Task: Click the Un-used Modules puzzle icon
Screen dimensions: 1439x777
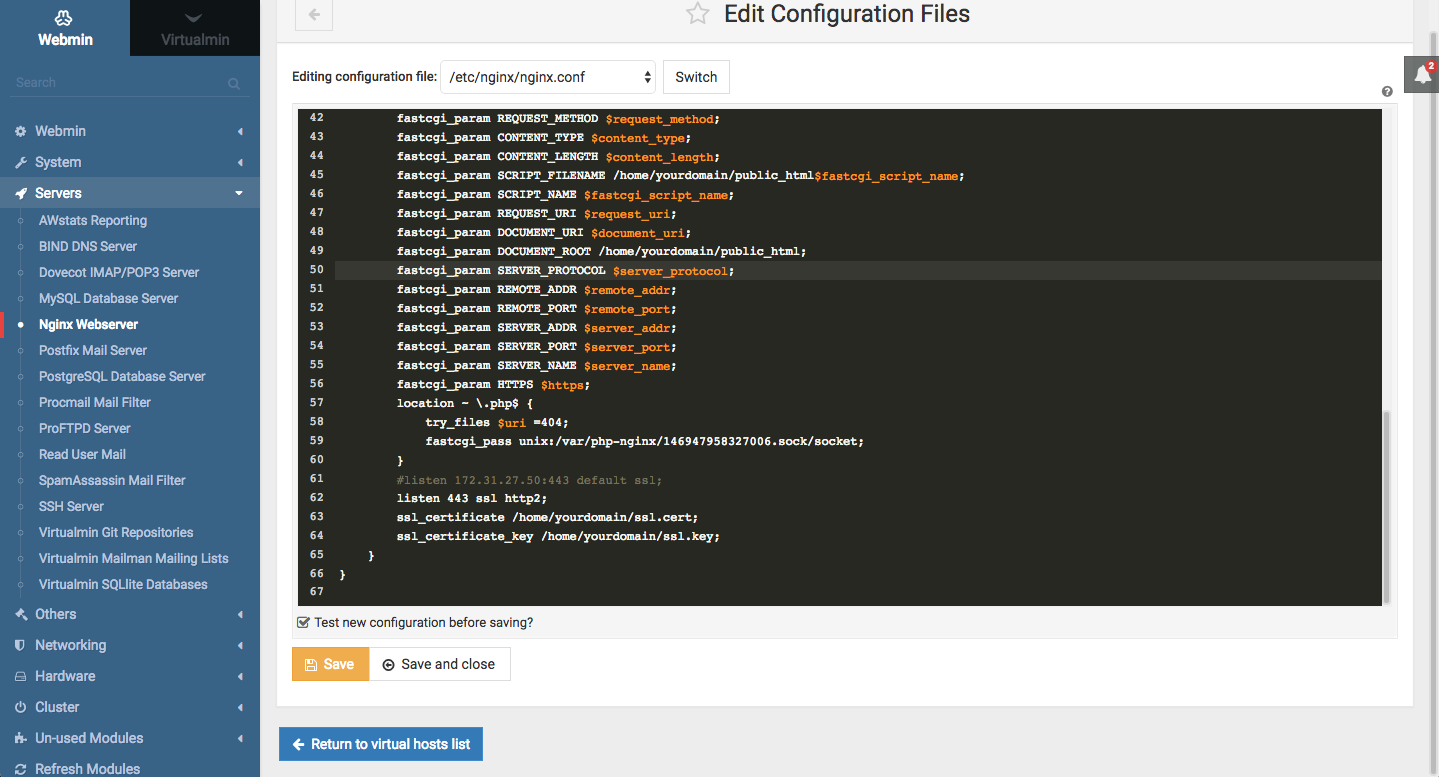Action: [x=20, y=738]
